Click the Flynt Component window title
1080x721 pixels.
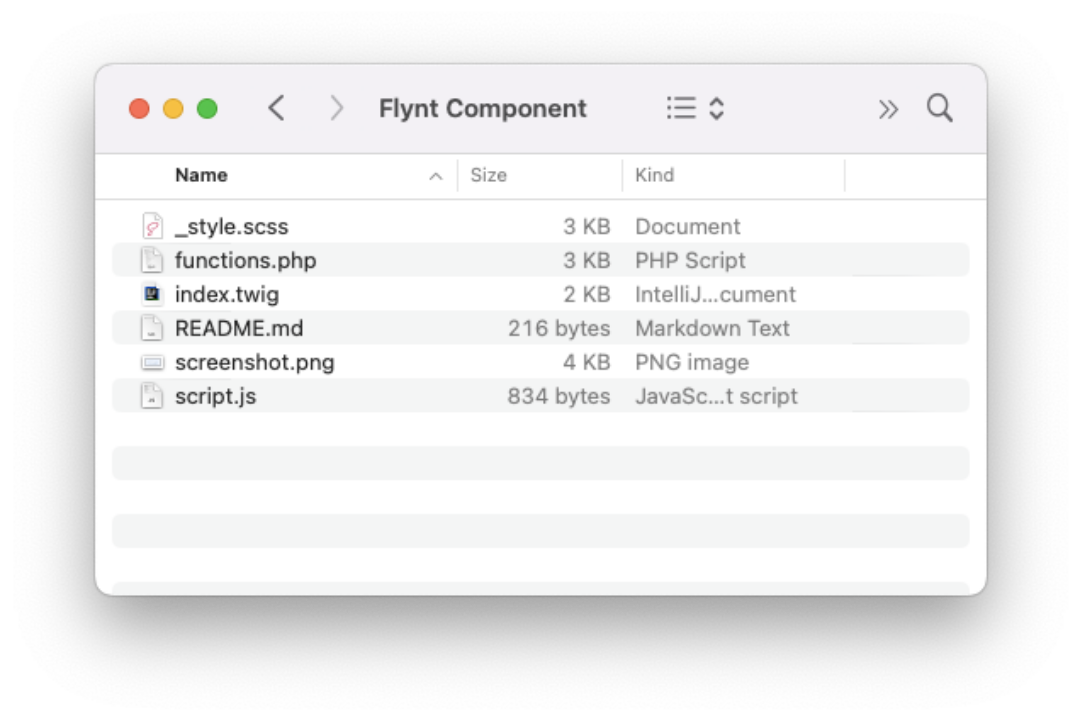point(483,109)
